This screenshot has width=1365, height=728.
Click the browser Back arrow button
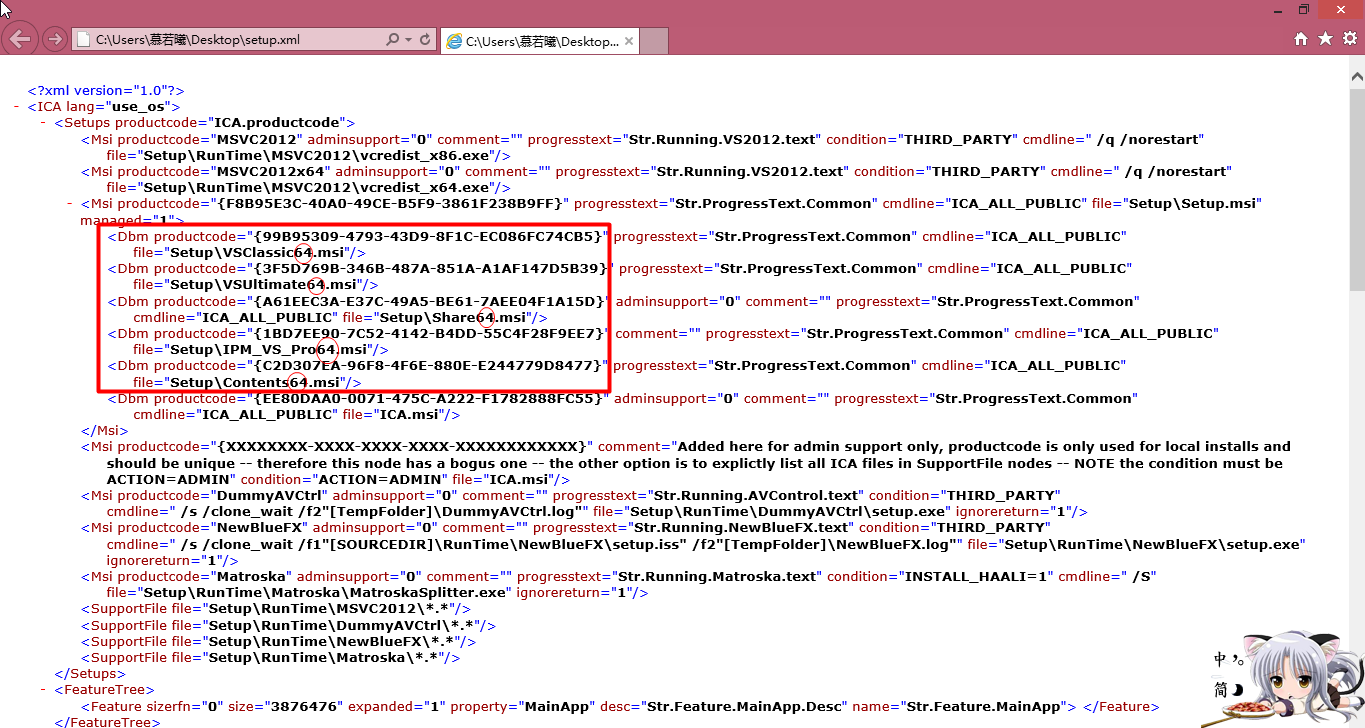[20, 40]
